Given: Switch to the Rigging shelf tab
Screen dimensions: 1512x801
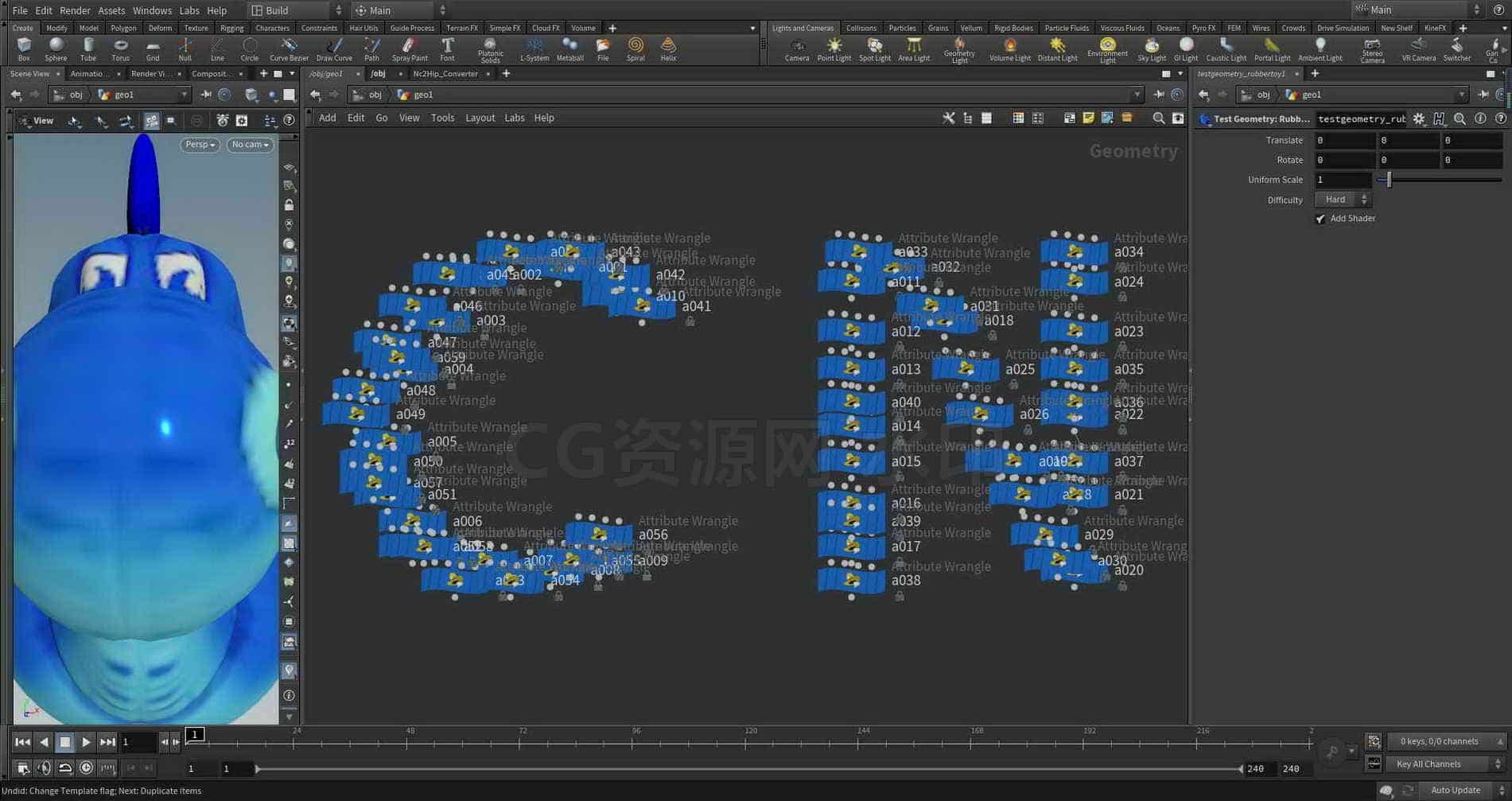Looking at the screenshot, I should pyautogui.click(x=231, y=28).
